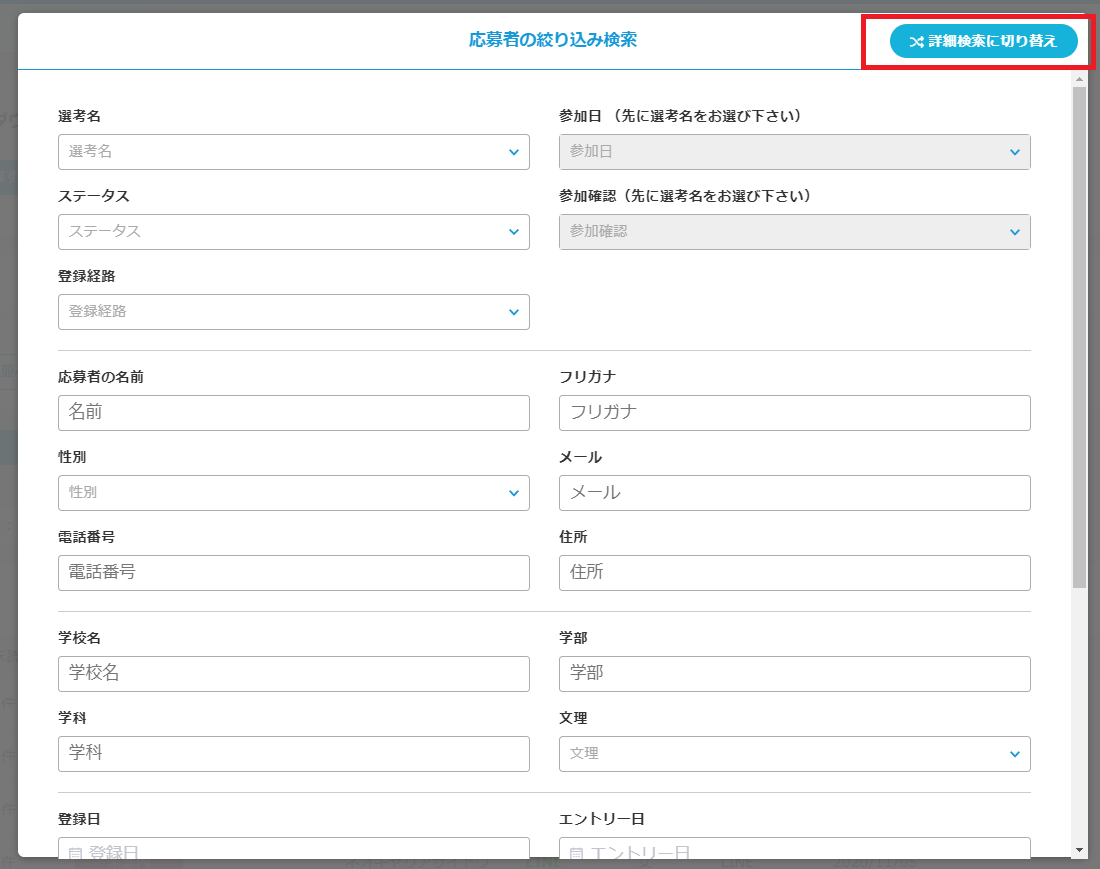The width and height of the screenshot is (1100, 869).
Task: Focus the フリガナ text field
Action: pos(794,413)
